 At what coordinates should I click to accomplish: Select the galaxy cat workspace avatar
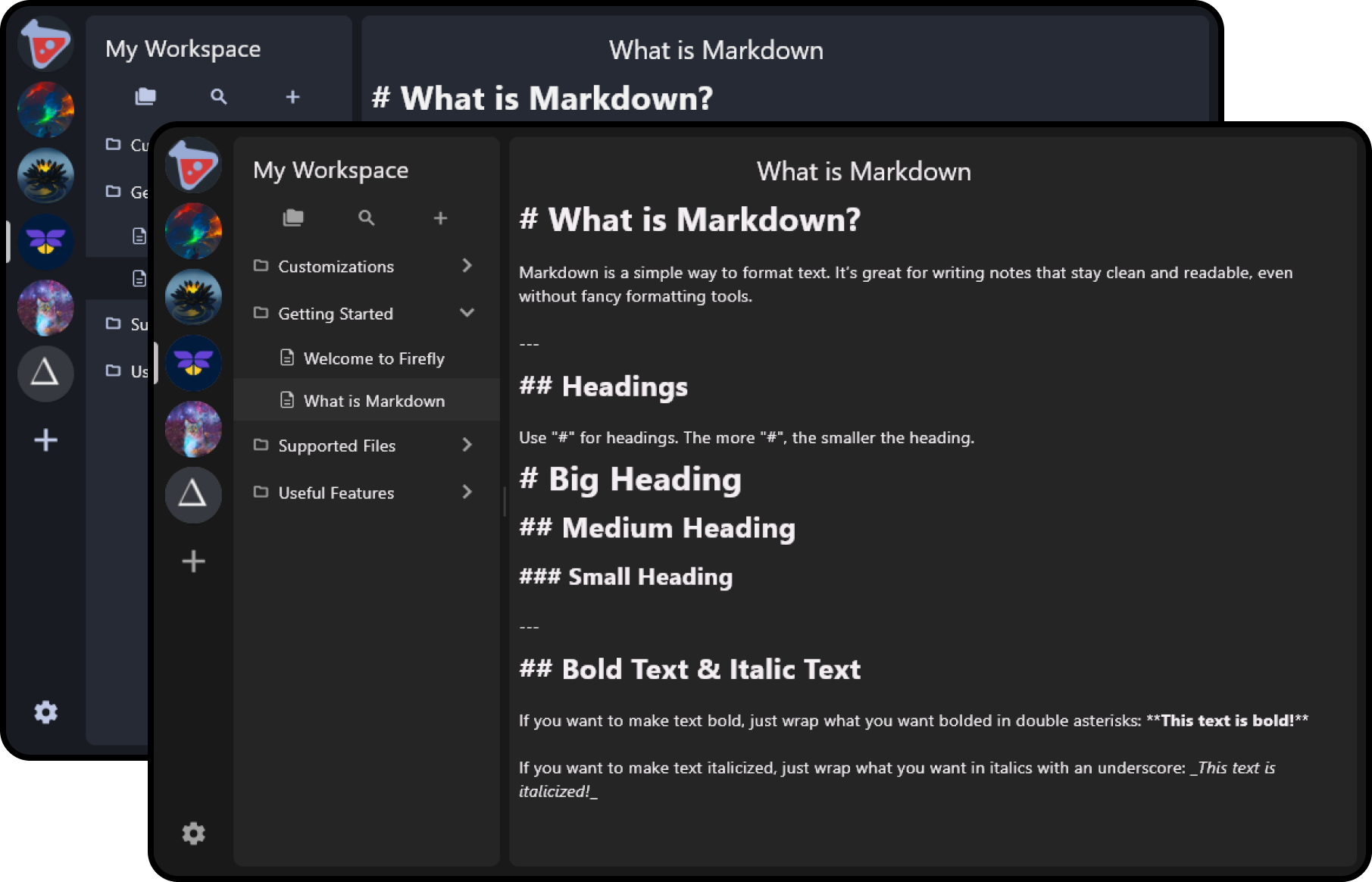click(x=193, y=429)
